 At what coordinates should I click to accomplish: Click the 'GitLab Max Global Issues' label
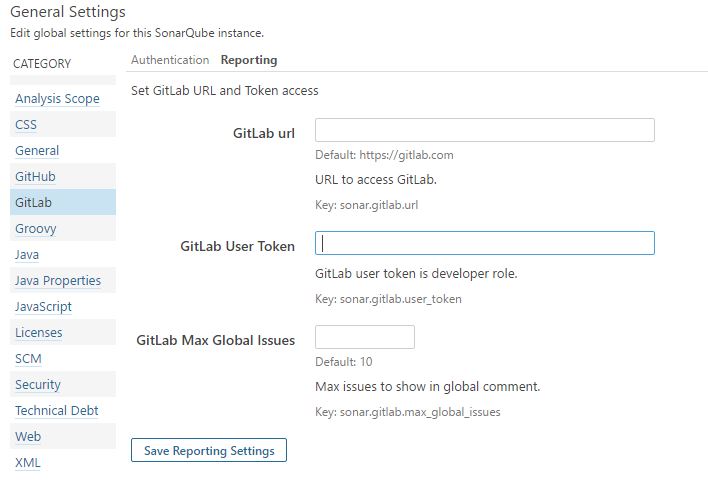coord(216,340)
